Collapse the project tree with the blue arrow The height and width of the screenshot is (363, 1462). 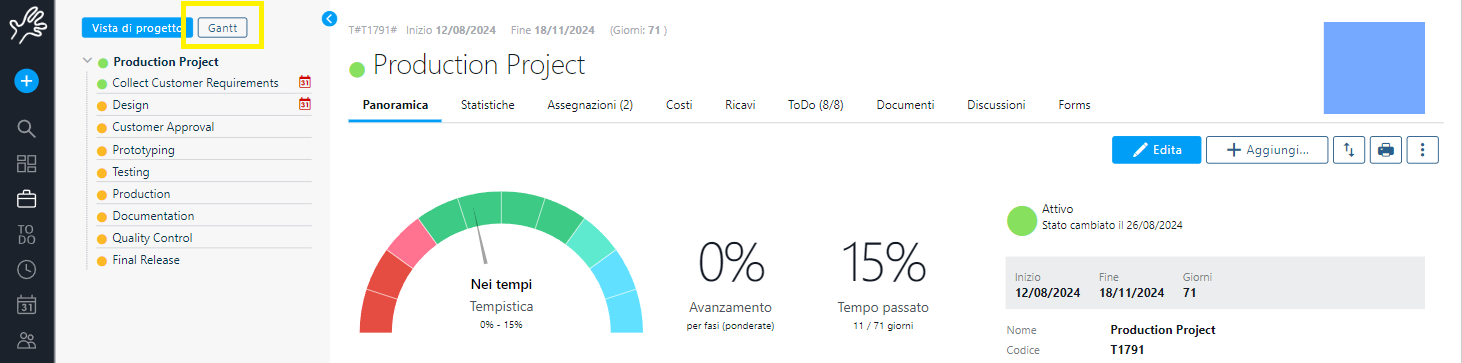pos(331,18)
